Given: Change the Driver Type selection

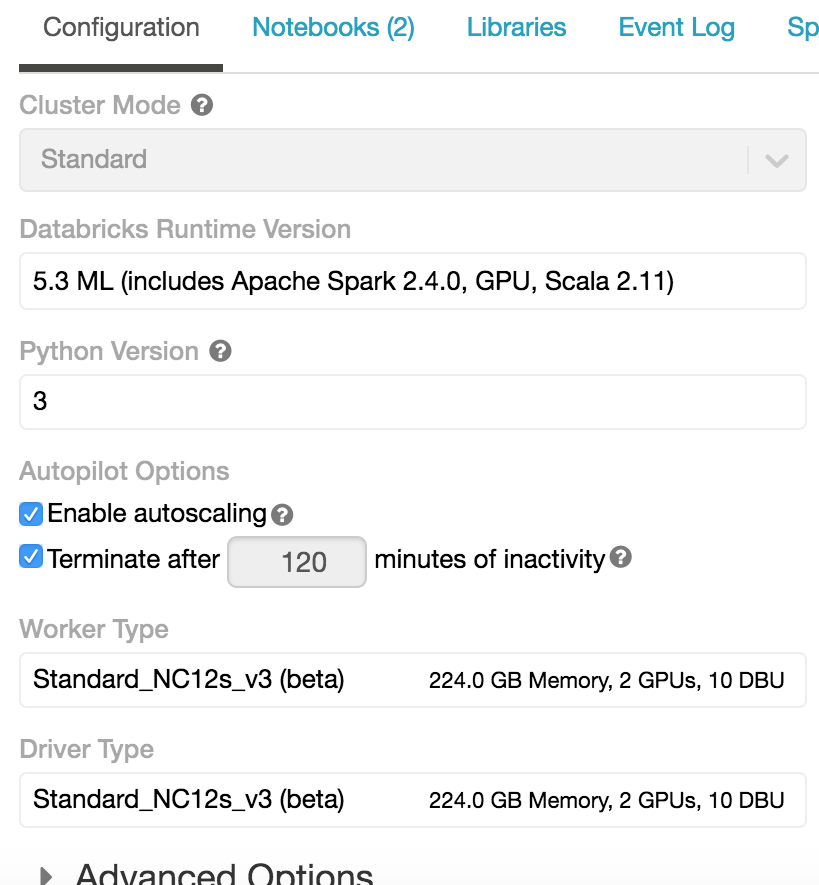Looking at the screenshot, I should (412, 800).
